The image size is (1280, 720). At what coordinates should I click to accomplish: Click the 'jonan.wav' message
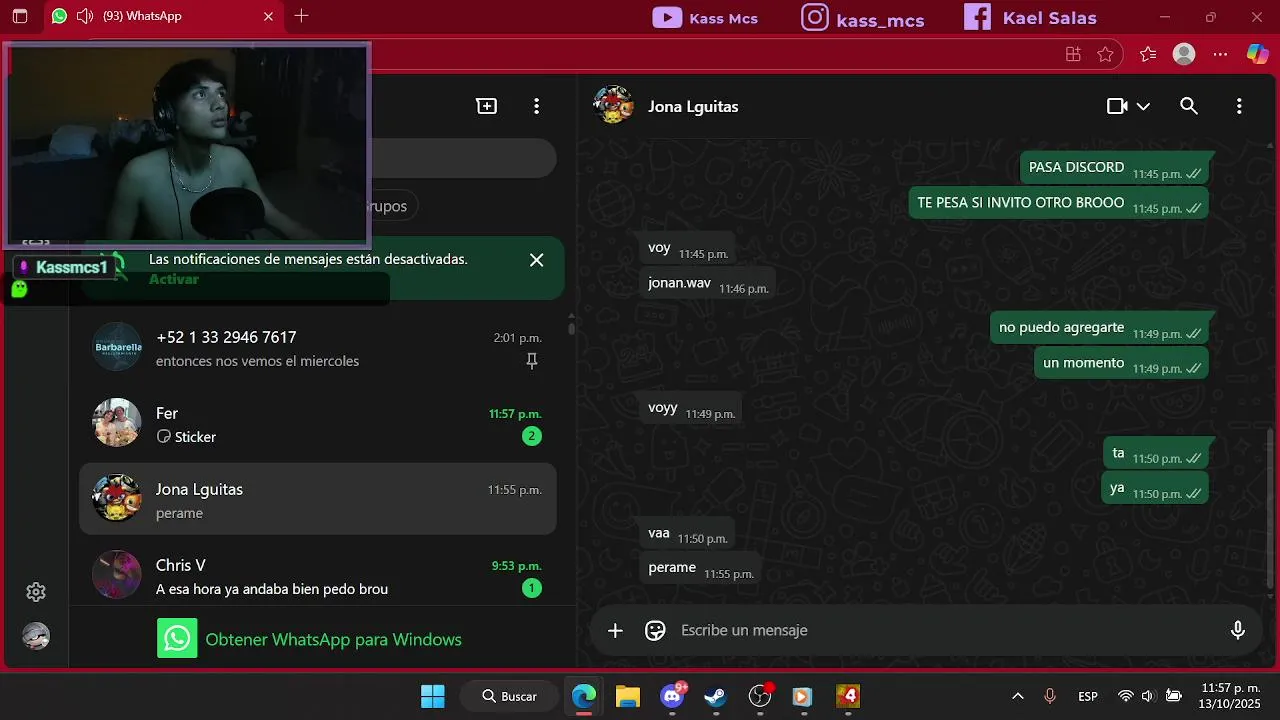(707, 283)
